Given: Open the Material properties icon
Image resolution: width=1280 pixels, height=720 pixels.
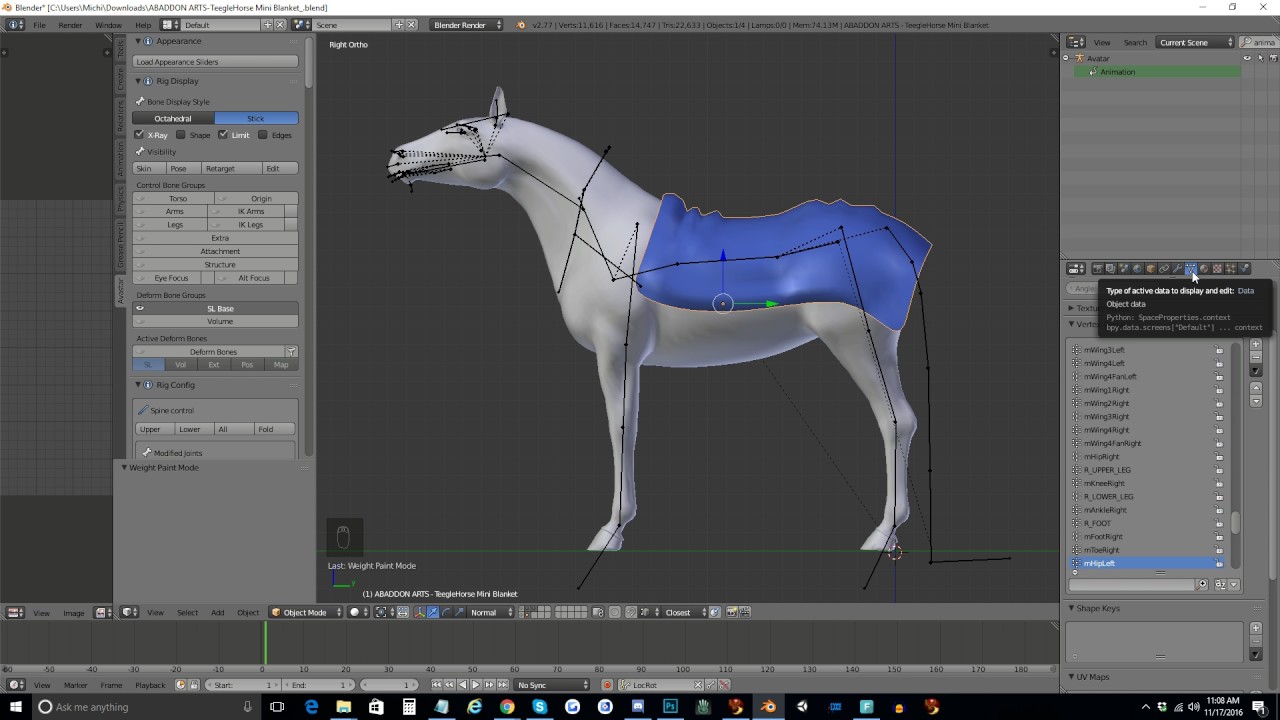Looking at the screenshot, I should 1204,268.
